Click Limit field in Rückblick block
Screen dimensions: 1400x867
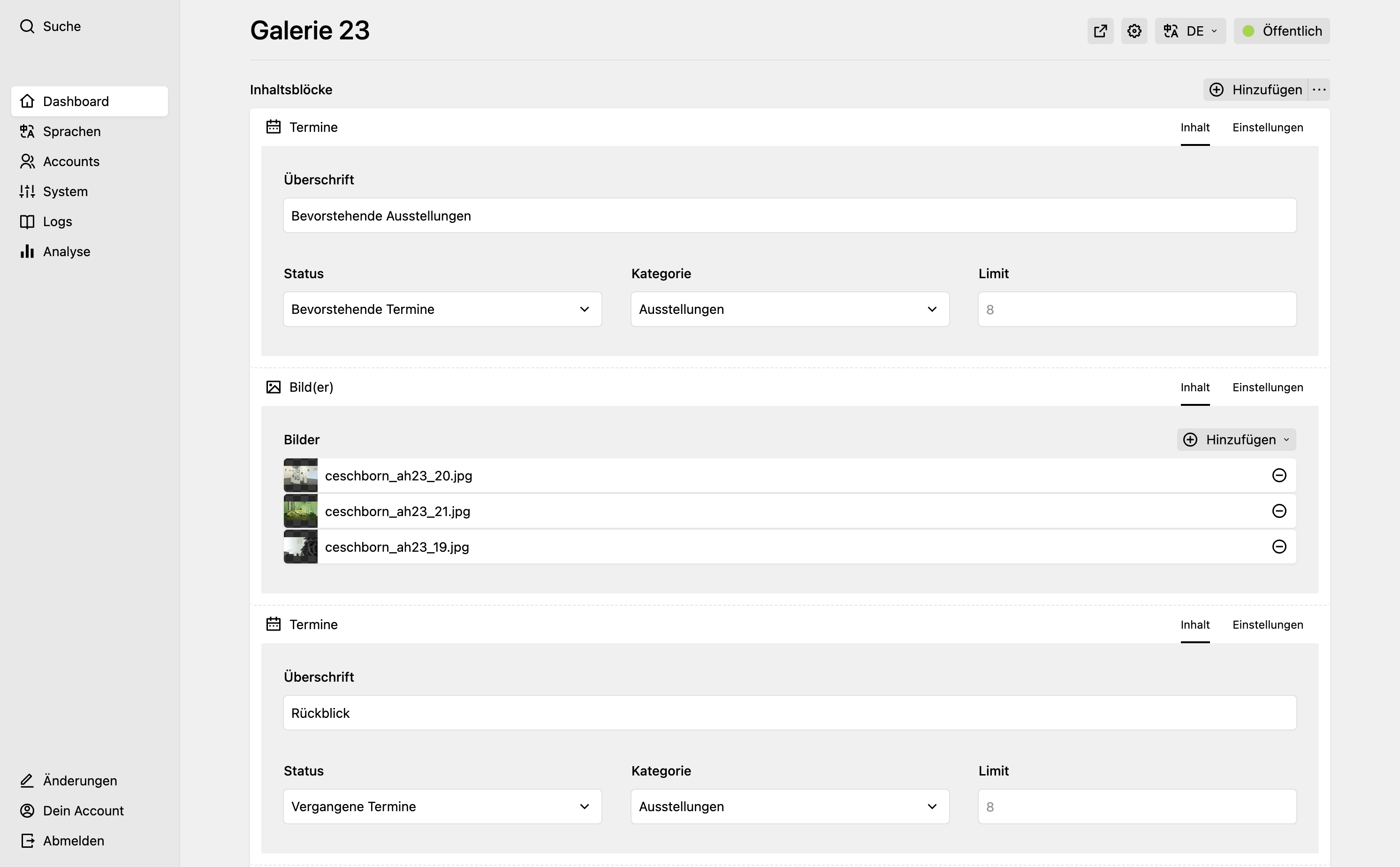(1137, 807)
